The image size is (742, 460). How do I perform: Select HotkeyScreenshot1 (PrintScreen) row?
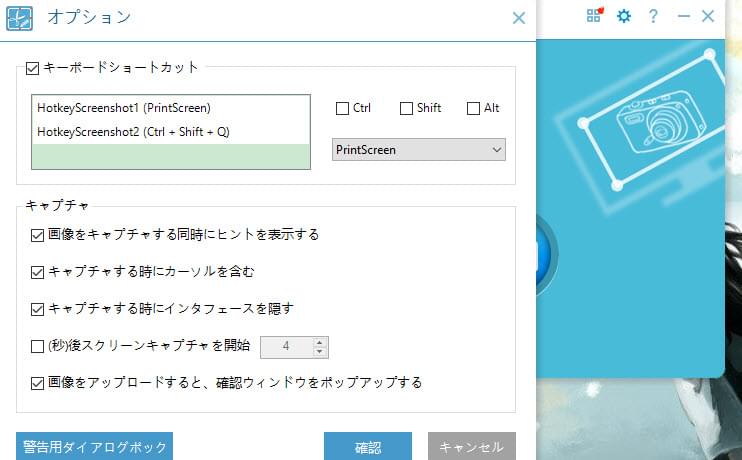[x=171, y=108]
